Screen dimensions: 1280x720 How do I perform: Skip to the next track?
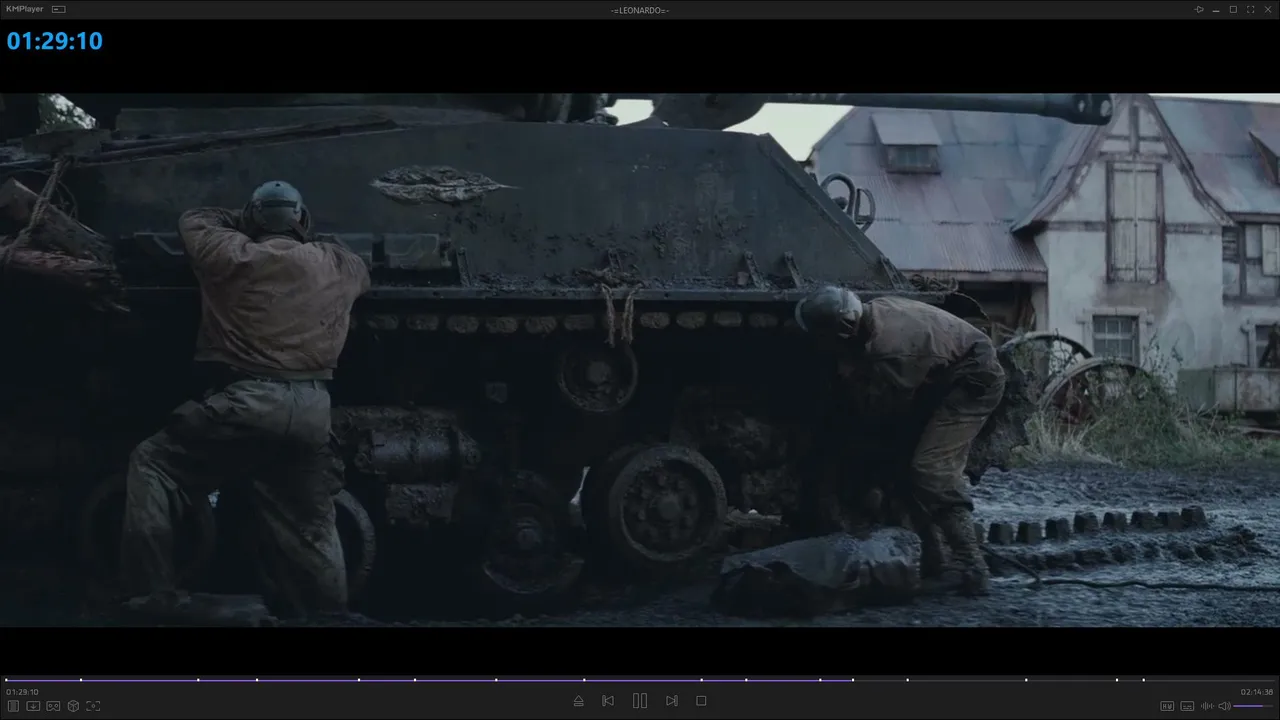click(672, 701)
